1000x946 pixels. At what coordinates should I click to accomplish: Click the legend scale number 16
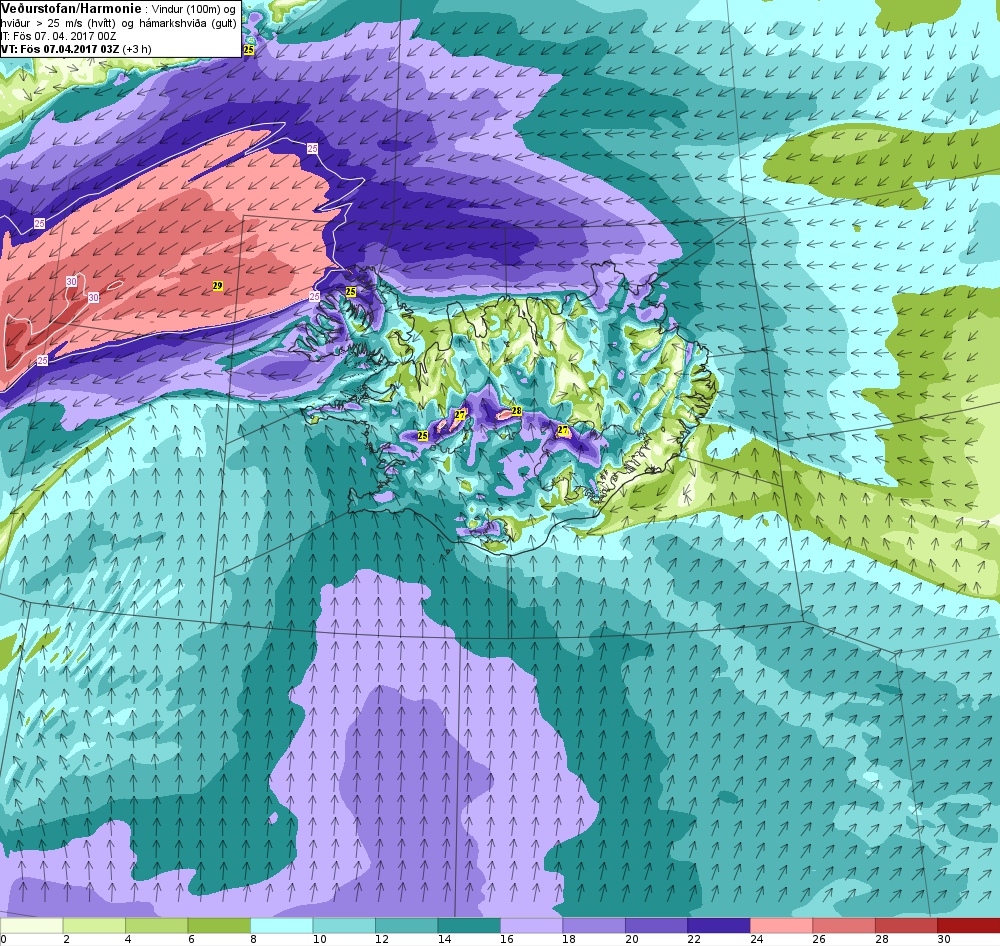(507, 939)
